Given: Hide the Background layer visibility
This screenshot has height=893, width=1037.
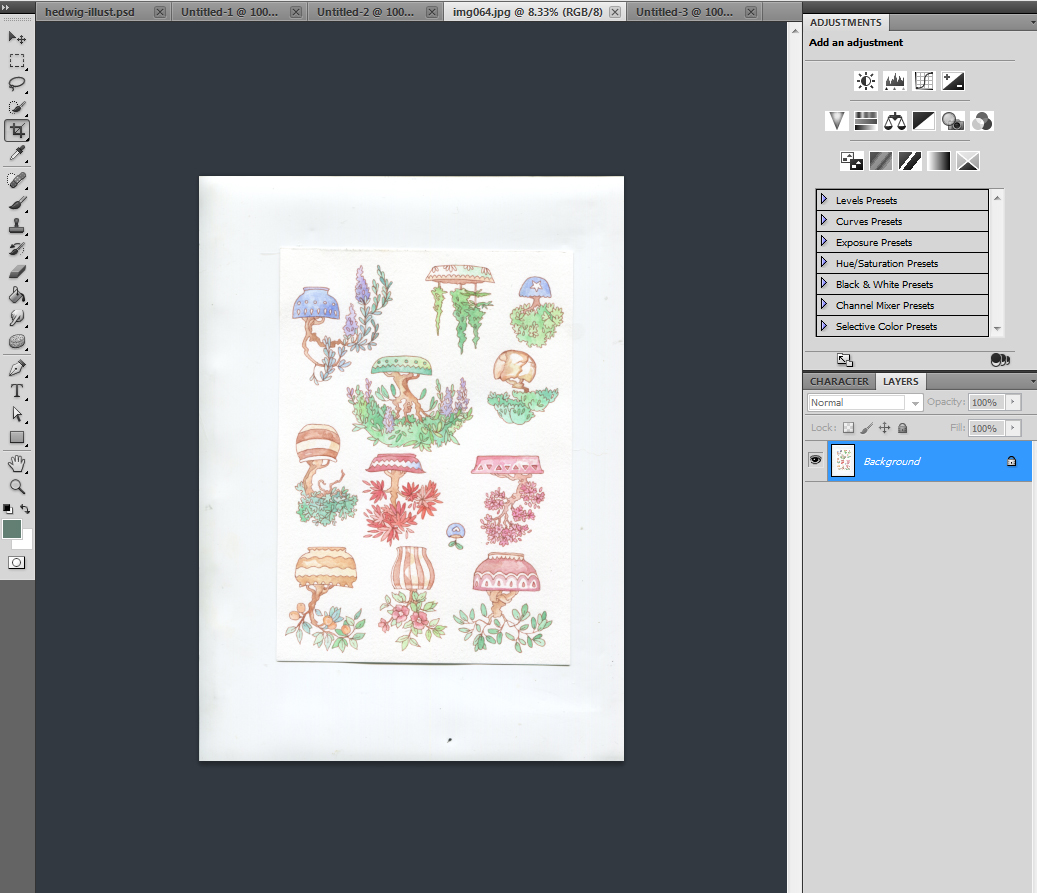Looking at the screenshot, I should point(816,460).
